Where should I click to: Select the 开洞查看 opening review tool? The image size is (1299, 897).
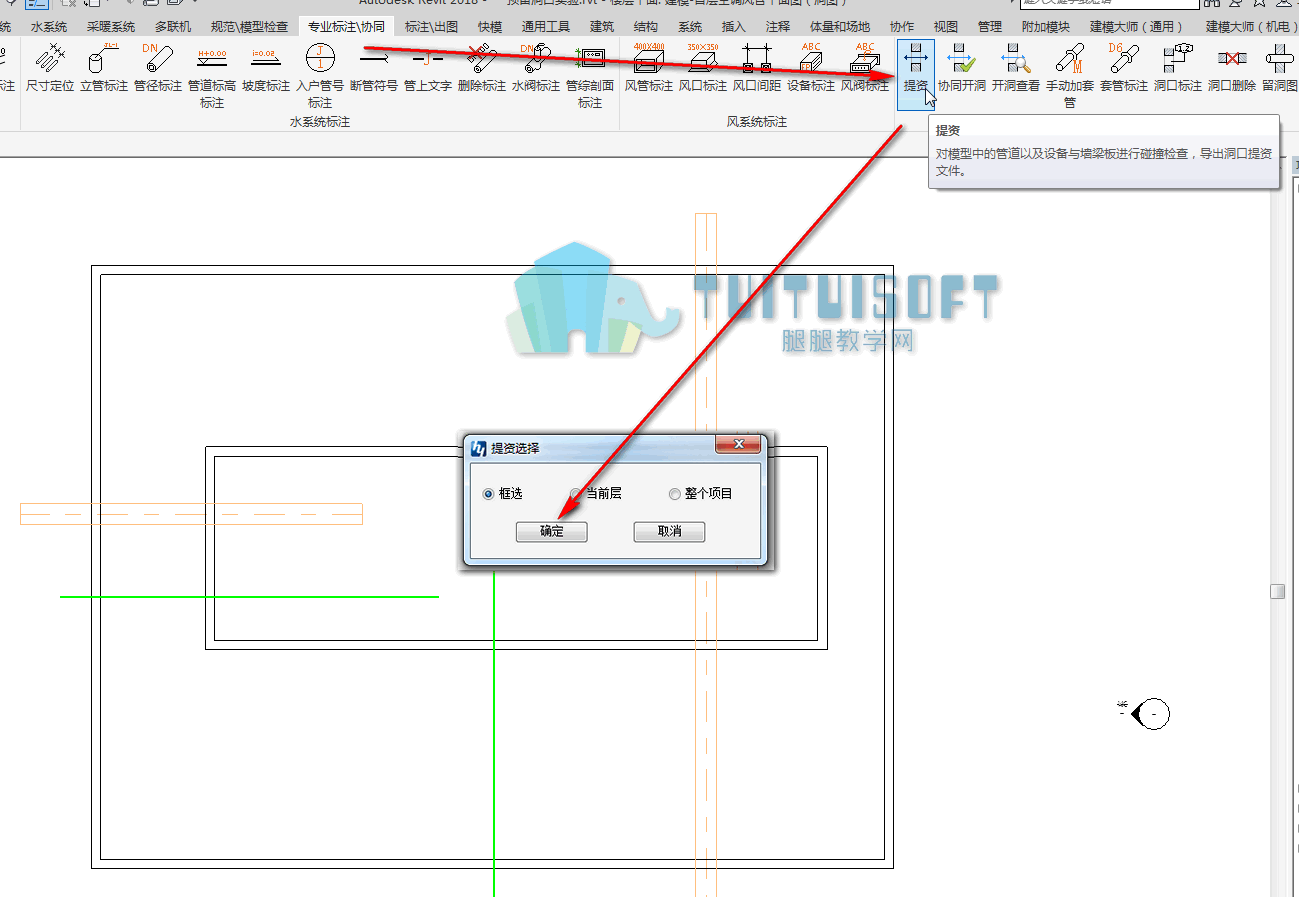pos(1016,68)
